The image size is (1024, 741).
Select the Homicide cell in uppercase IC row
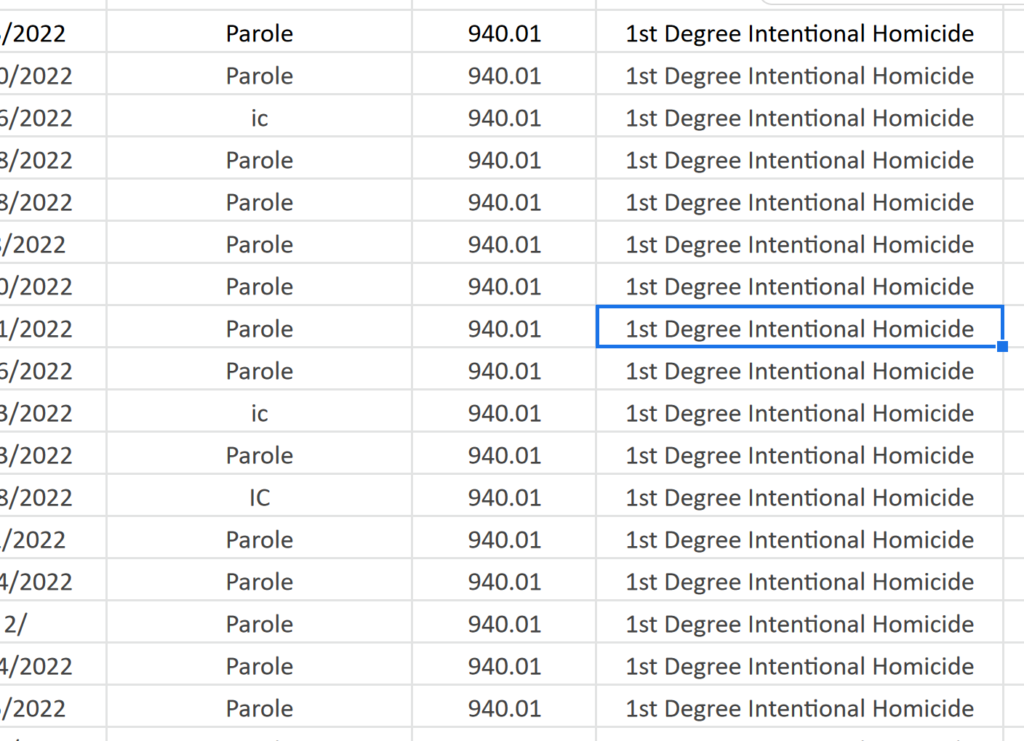click(799, 497)
